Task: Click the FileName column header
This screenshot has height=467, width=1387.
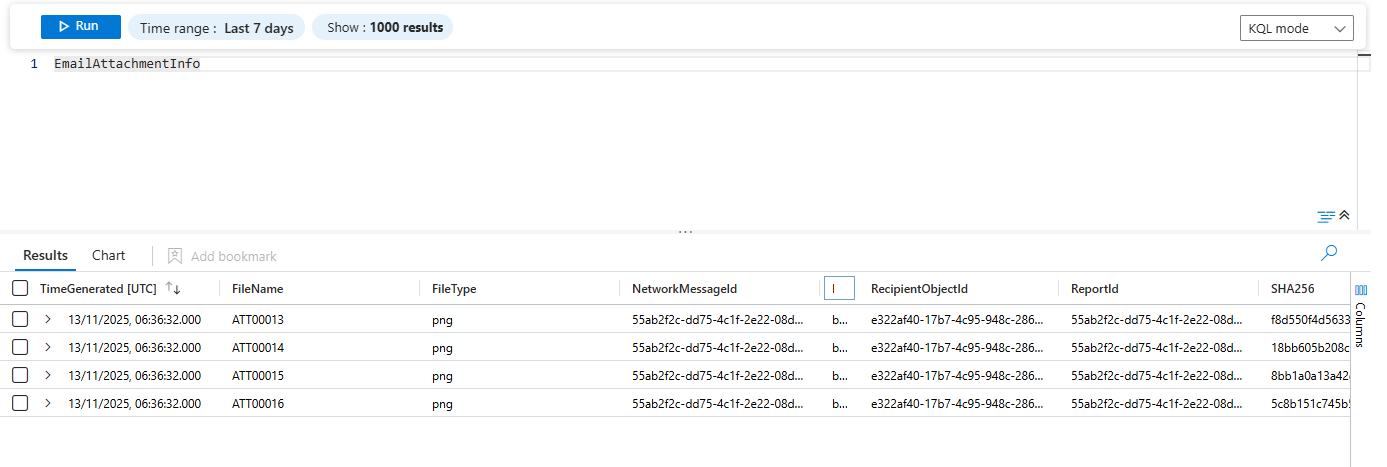Action: tap(258, 289)
